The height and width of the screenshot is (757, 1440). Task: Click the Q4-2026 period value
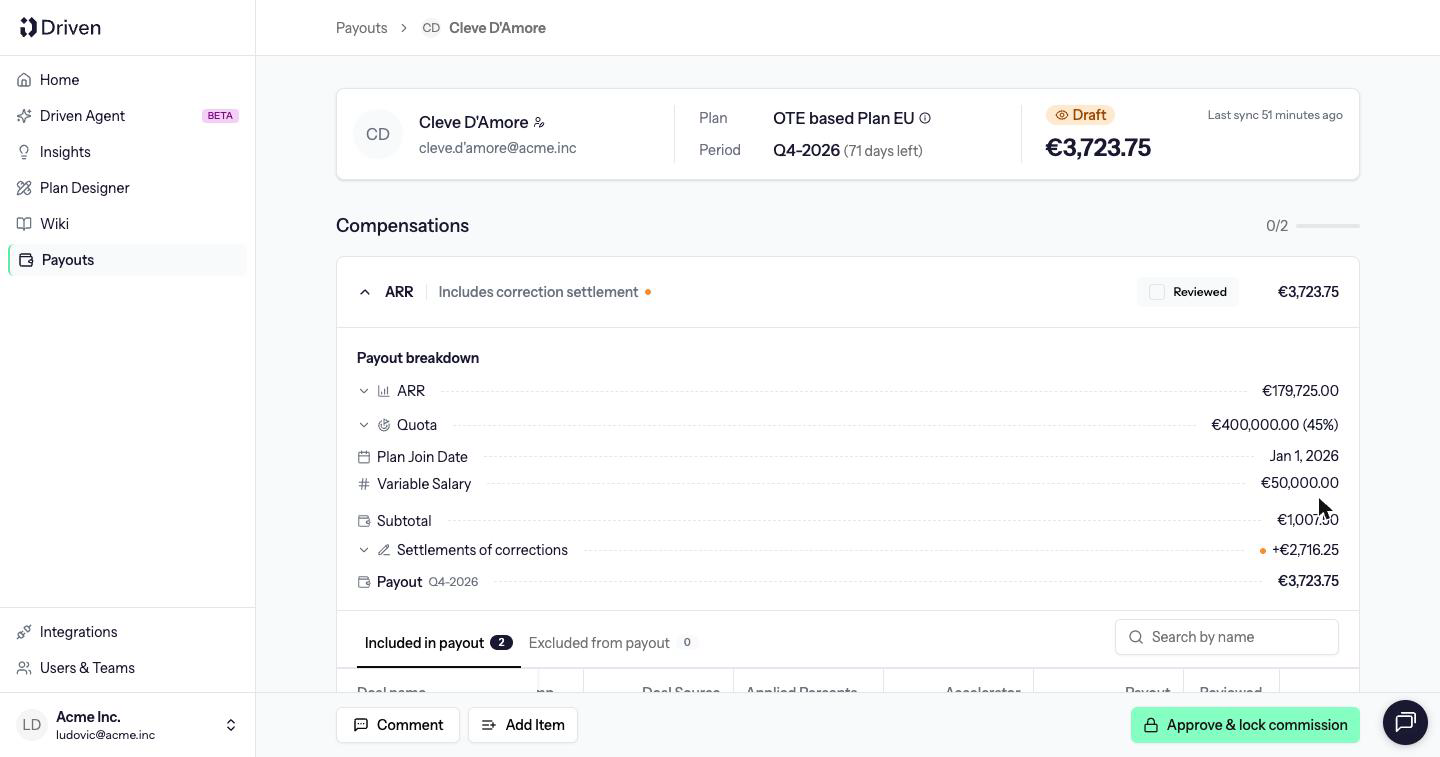click(806, 150)
